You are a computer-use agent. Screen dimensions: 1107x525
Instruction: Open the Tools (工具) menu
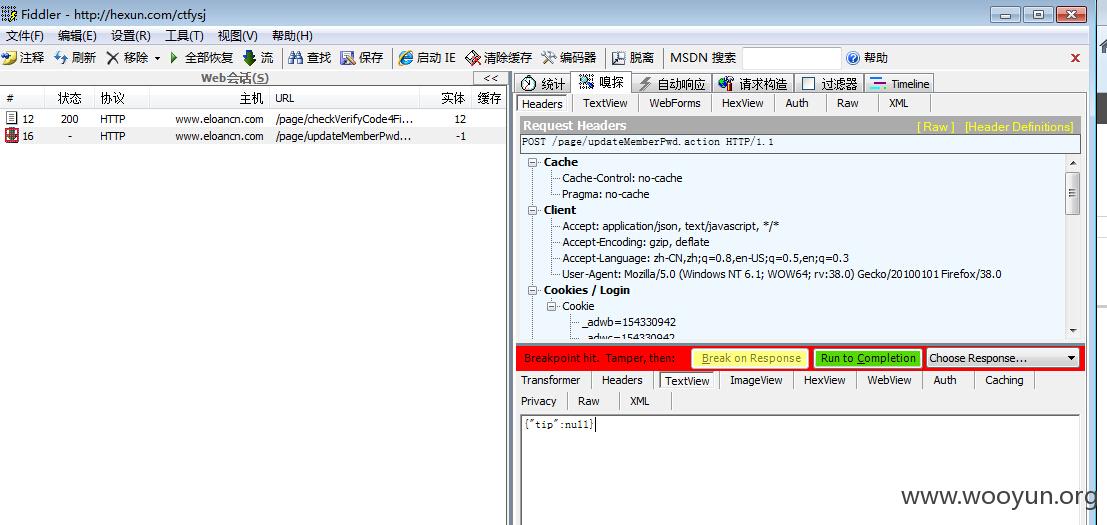(x=184, y=36)
